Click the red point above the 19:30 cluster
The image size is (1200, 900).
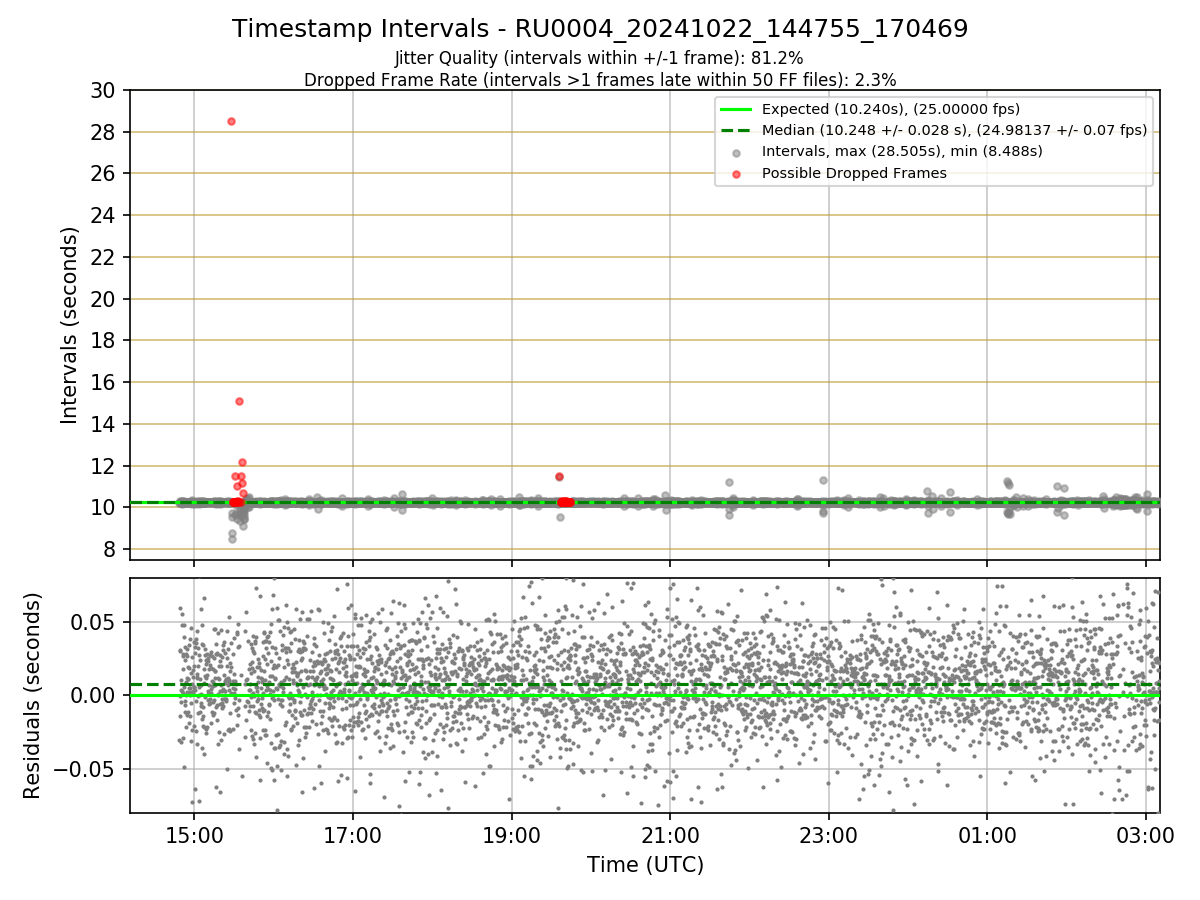click(x=559, y=477)
